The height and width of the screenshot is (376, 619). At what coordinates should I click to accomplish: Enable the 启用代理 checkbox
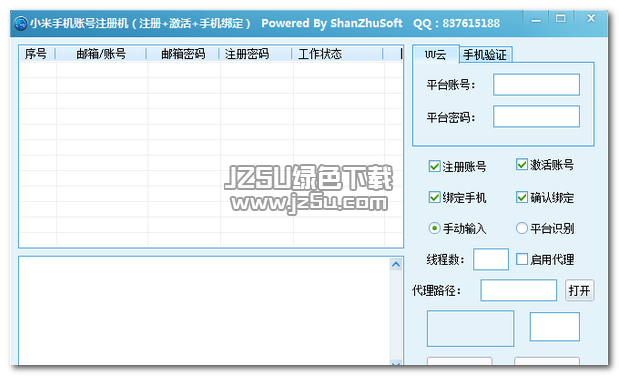point(521,259)
